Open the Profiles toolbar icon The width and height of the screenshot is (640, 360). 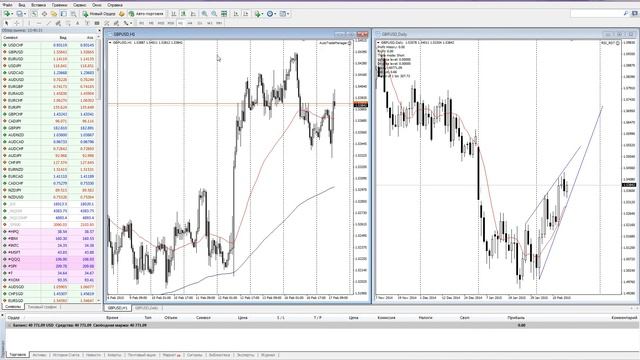[19, 13]
